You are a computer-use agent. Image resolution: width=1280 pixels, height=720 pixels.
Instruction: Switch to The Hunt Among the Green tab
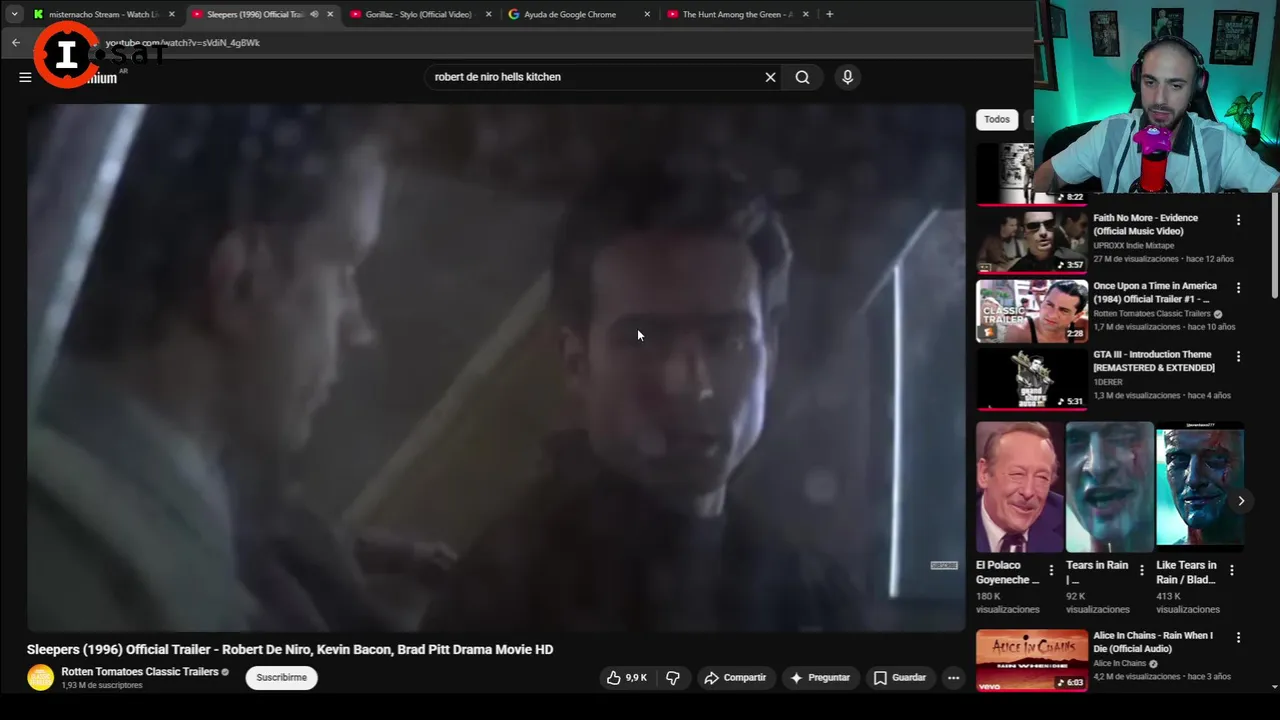[x=737, y=14]
